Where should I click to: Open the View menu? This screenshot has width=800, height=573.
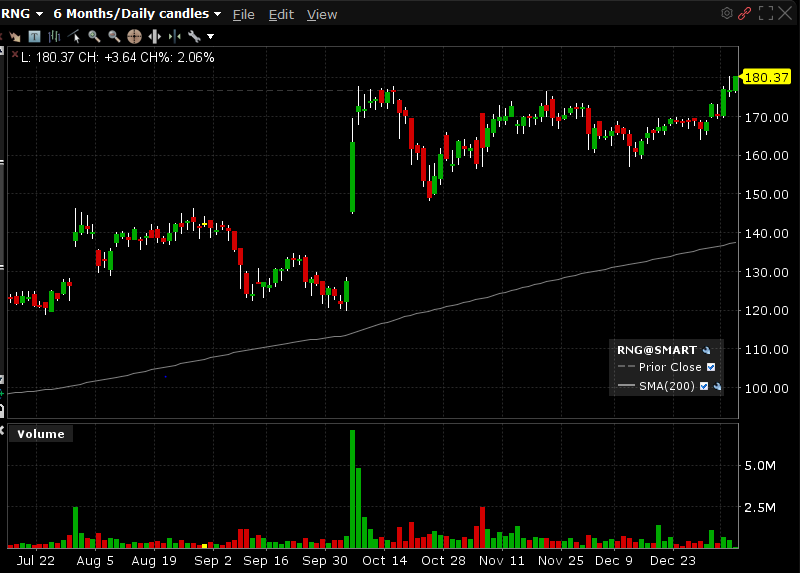[x=322, y=14]
